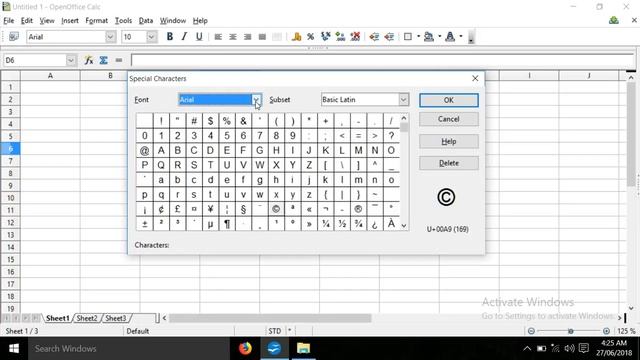The image size is (640, 360).
Task: Click the Font Color icon
Action: click(450, 37)
